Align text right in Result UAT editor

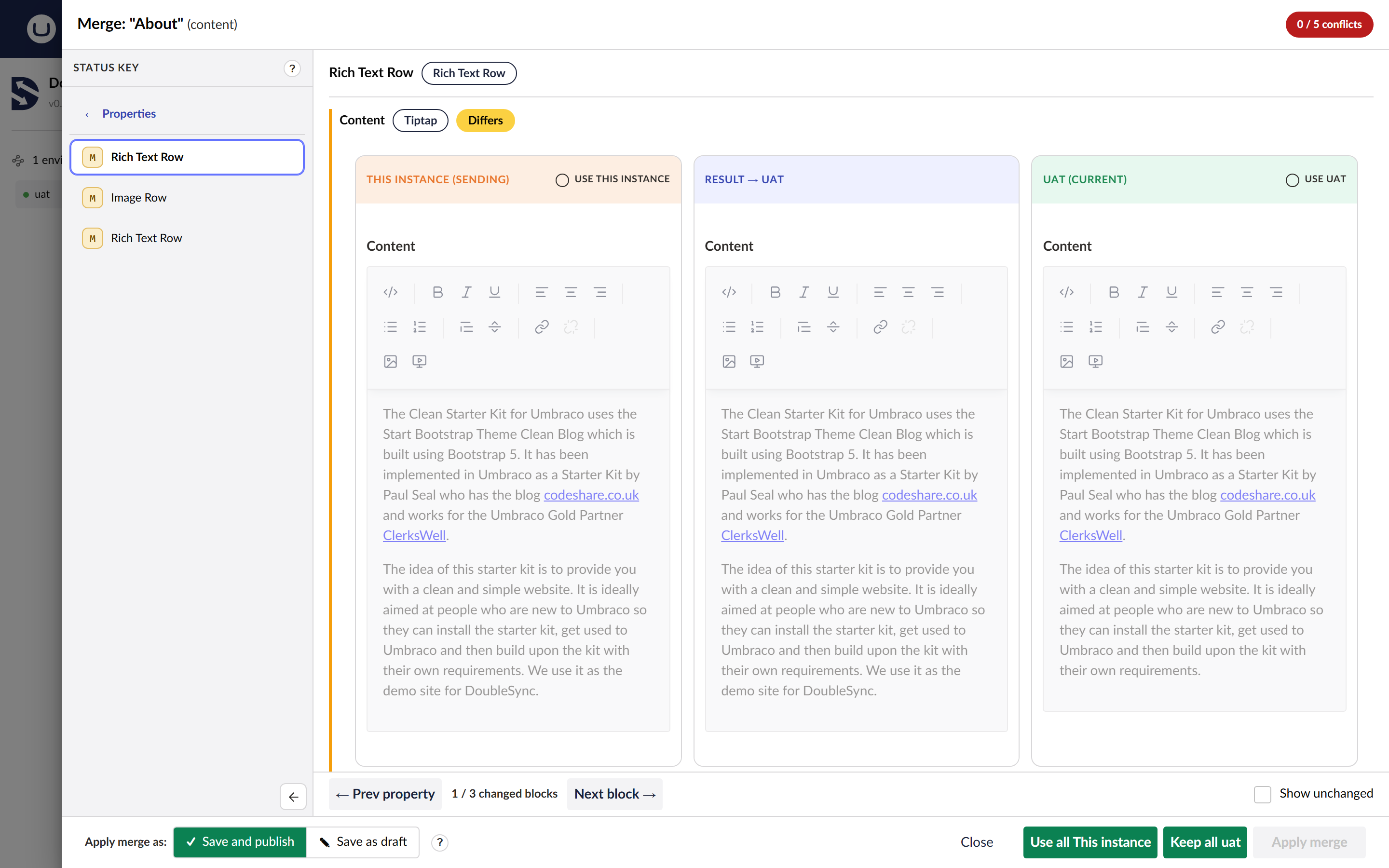[x=938, y=292]
